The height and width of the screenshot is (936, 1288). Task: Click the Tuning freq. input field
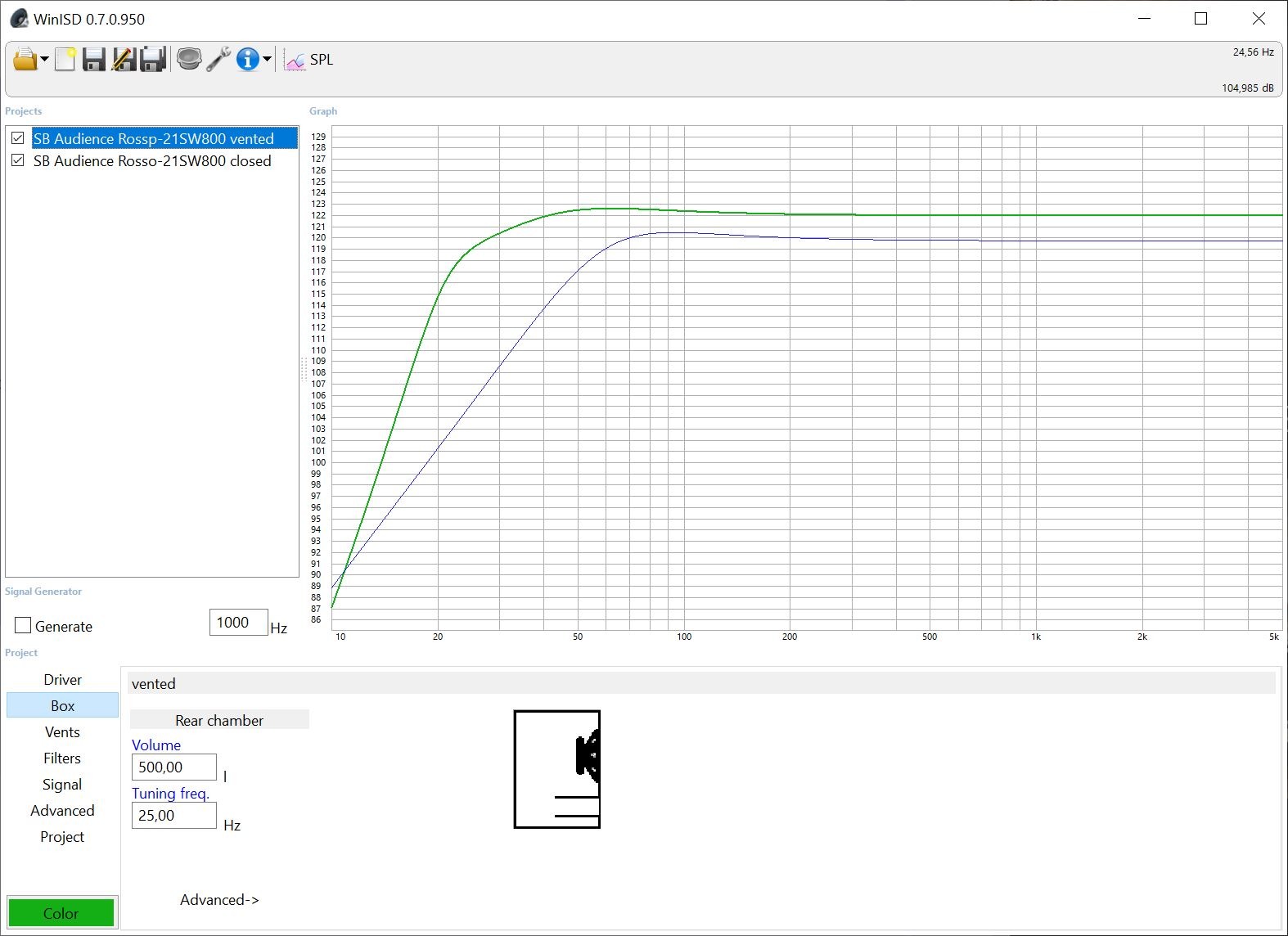point(173,816)
